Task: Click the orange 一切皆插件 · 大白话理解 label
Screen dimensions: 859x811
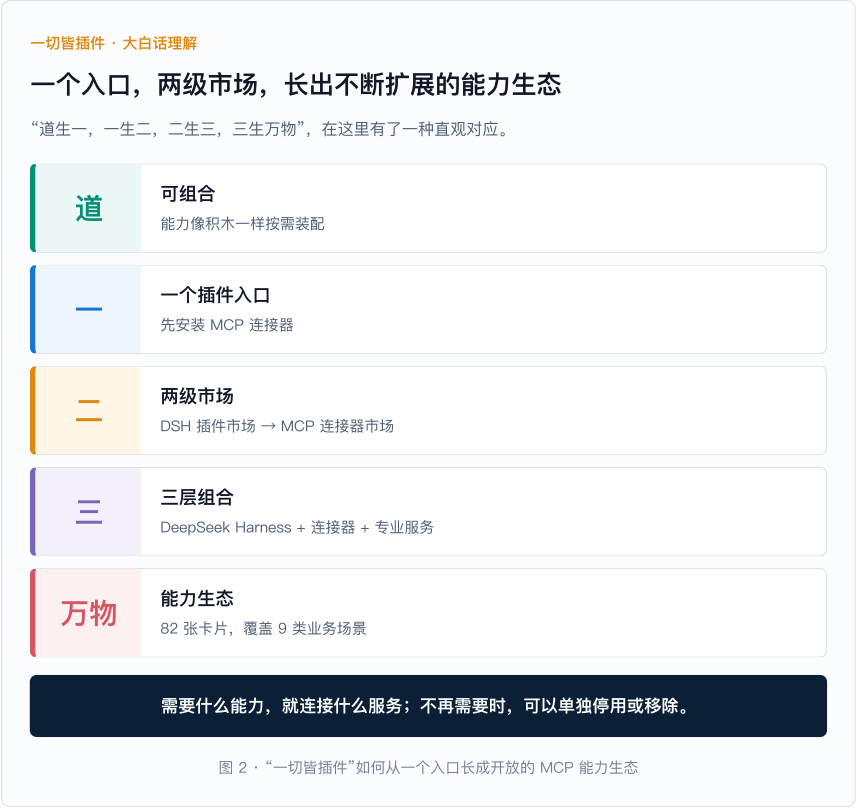Action: 114,43
